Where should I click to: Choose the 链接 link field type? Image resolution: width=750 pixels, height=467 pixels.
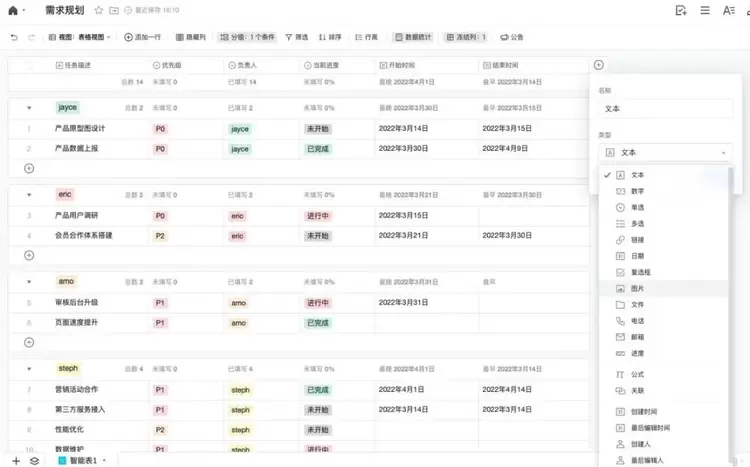pos(664,240)
